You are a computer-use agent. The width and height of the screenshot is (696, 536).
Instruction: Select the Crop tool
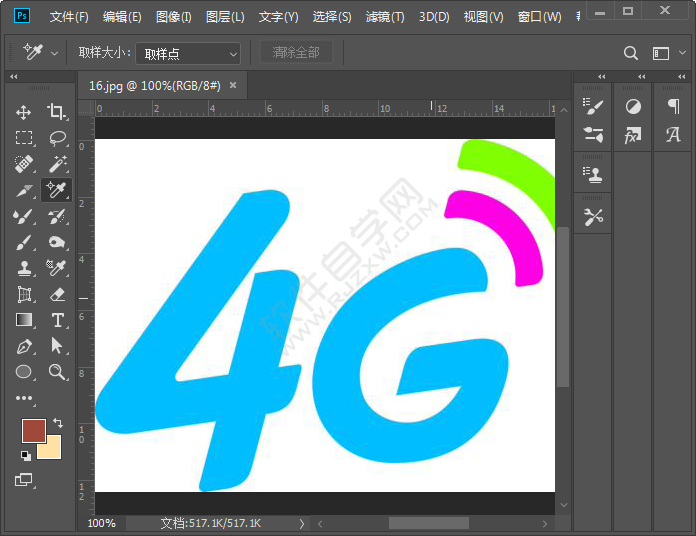point(57,112)
